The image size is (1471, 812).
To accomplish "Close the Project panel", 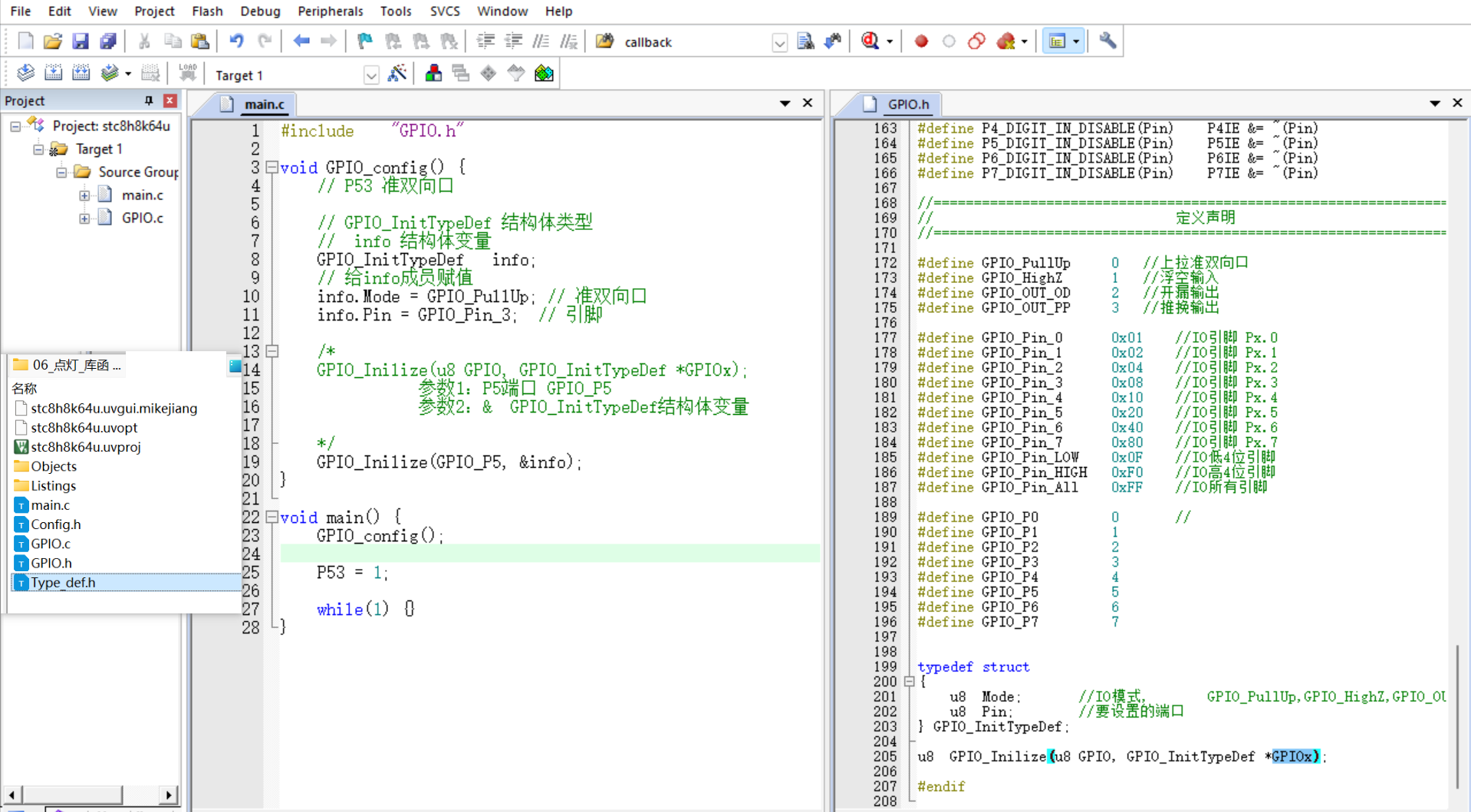I will coord(170,100).
